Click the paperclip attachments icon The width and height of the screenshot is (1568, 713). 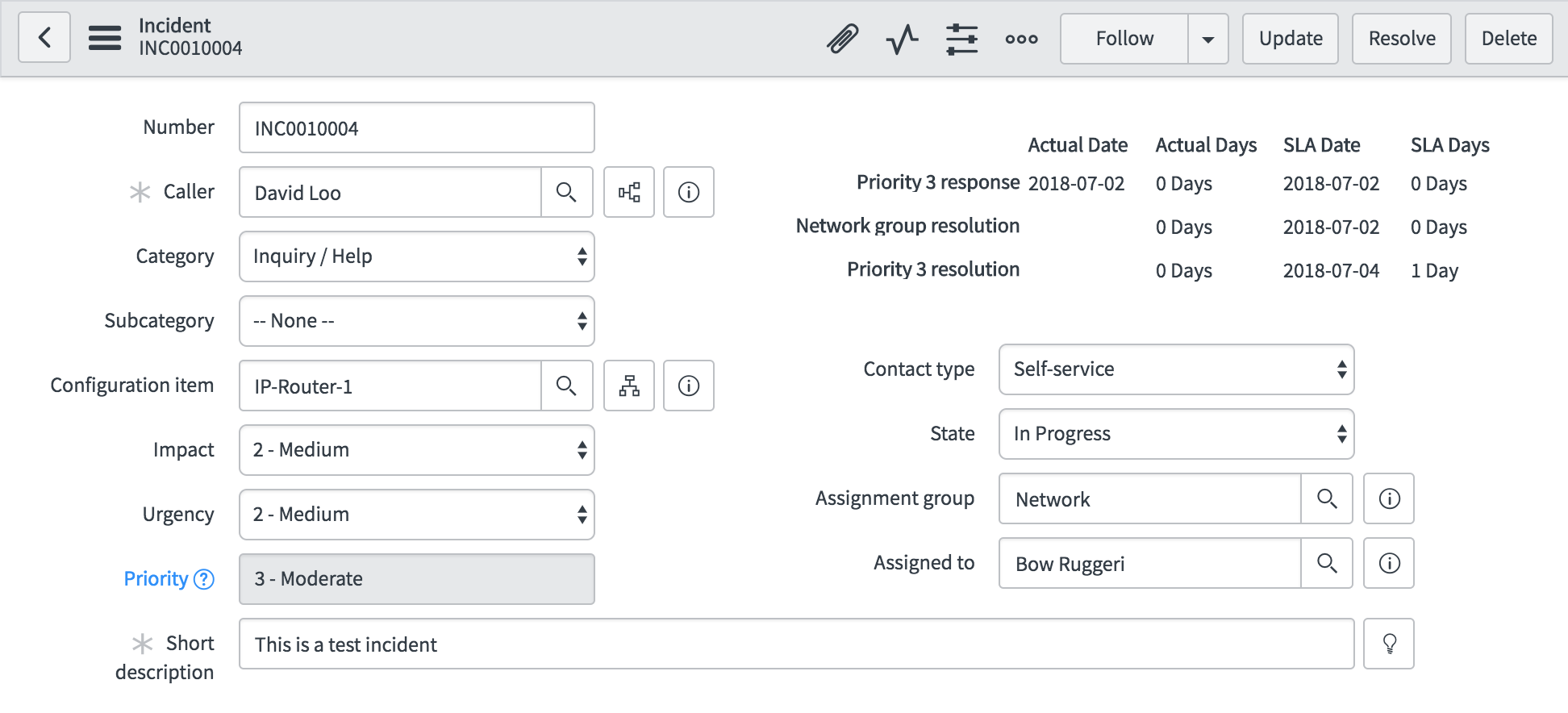coord(843,38)
